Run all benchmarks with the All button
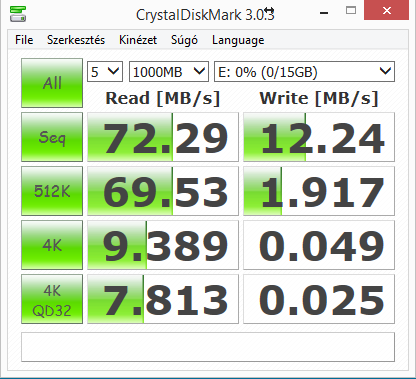This screenshot has width=416, height=379. [x=52, y=83]
